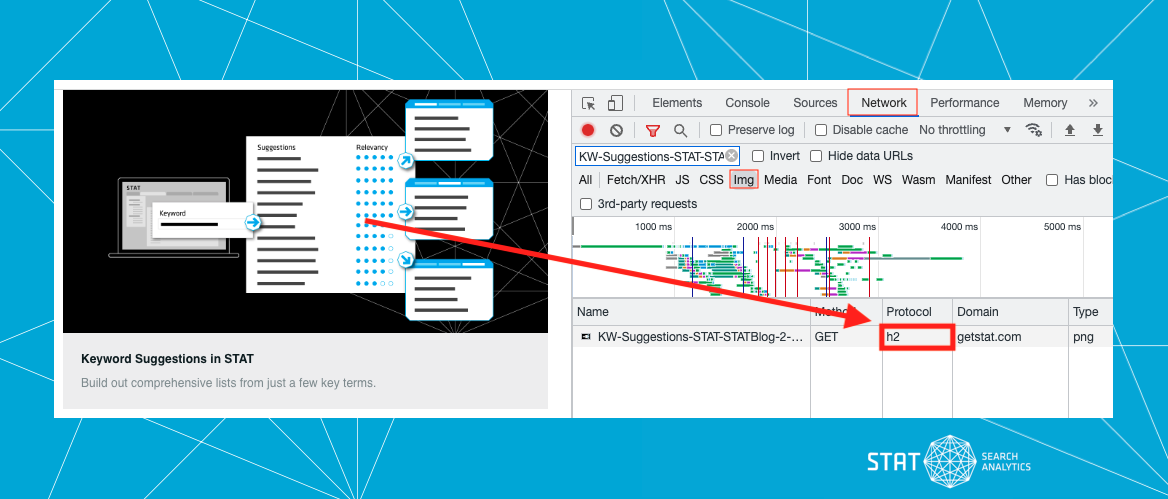Switch to the Sources tab
The height and width of the screenshot is (499, 1168).
pos(815,103)
